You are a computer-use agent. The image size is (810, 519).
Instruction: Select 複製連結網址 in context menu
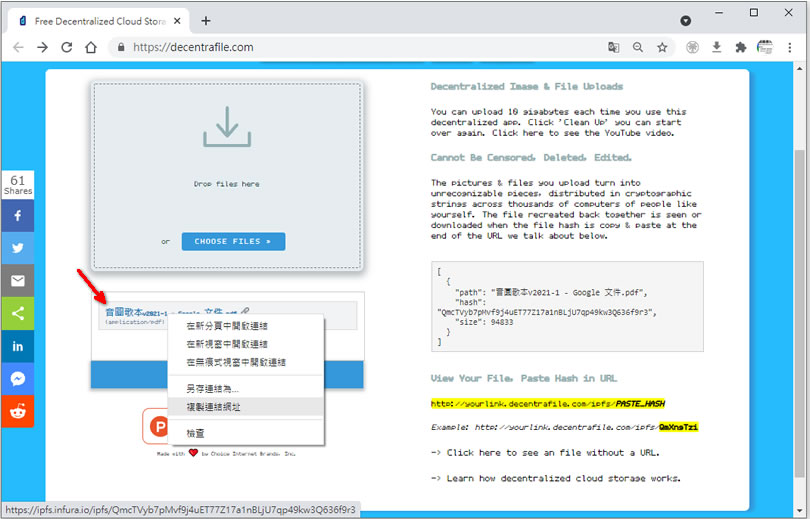click(x=246, y=407)
